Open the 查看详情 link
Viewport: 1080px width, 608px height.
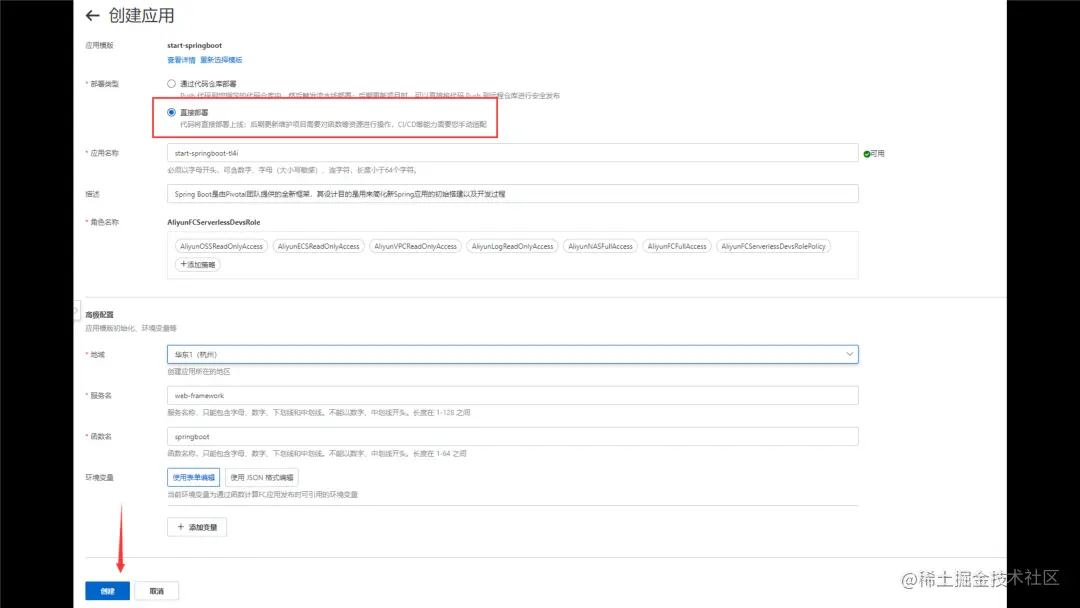click(181, 60)
